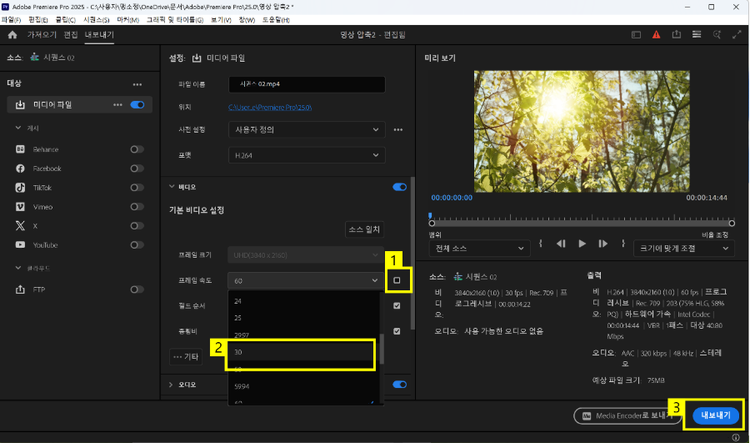Open the scaling fit dropdown in preview

(x=684, y=248)
